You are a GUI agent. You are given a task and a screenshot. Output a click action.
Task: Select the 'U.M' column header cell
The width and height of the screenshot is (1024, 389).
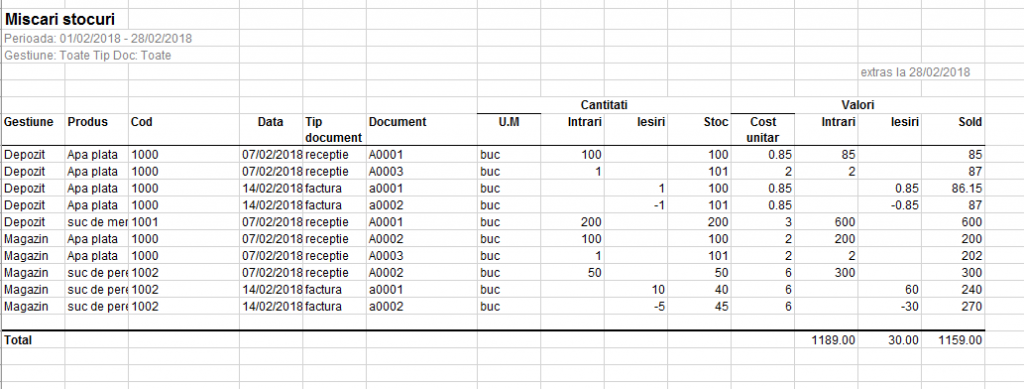[x=509, y=122]
